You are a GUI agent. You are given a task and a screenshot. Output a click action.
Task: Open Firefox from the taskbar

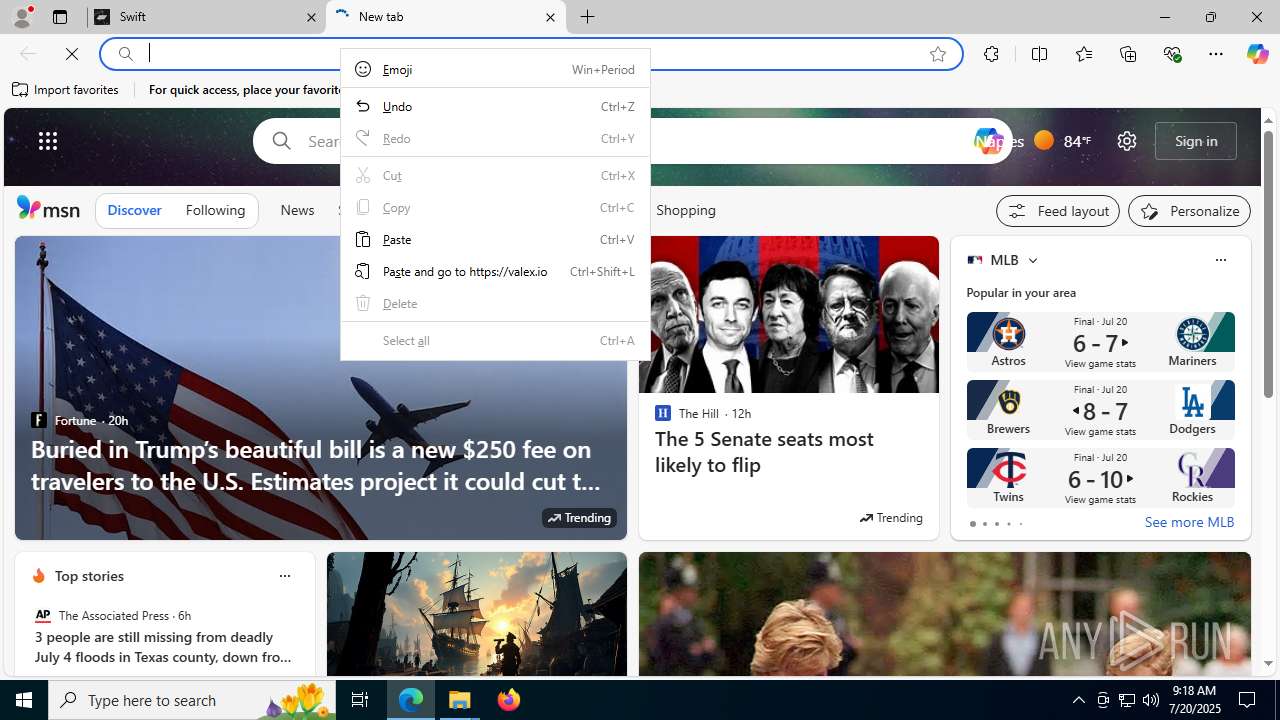[509, 700]
